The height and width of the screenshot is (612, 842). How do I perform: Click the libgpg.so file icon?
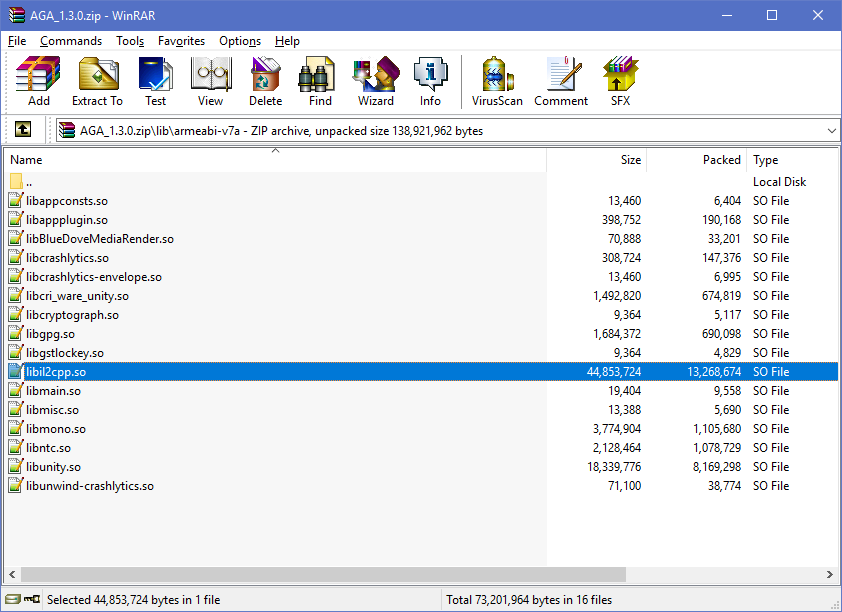[x=16, y=333]
